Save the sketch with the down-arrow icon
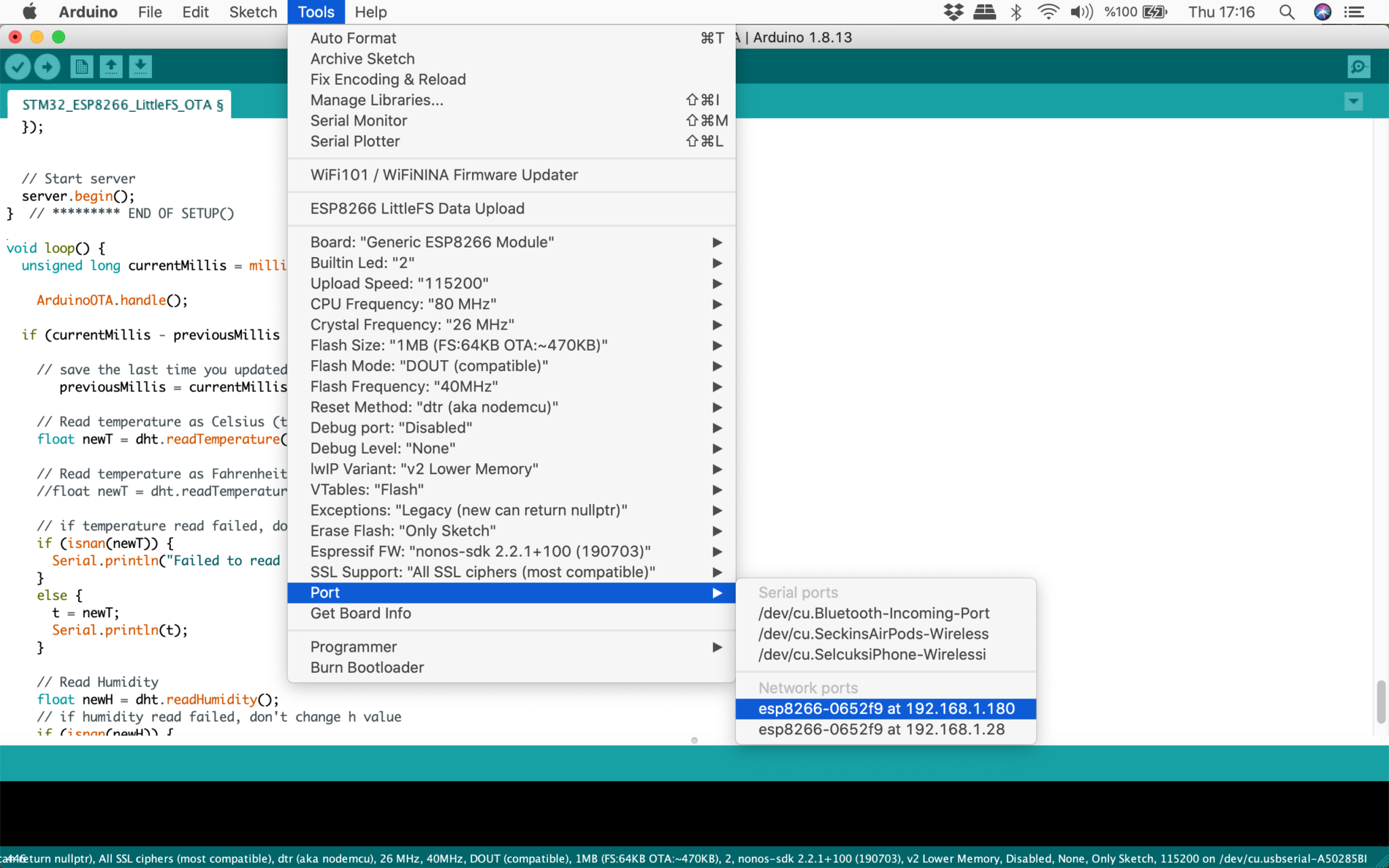Screen dimensions: 1389x868 140,66
